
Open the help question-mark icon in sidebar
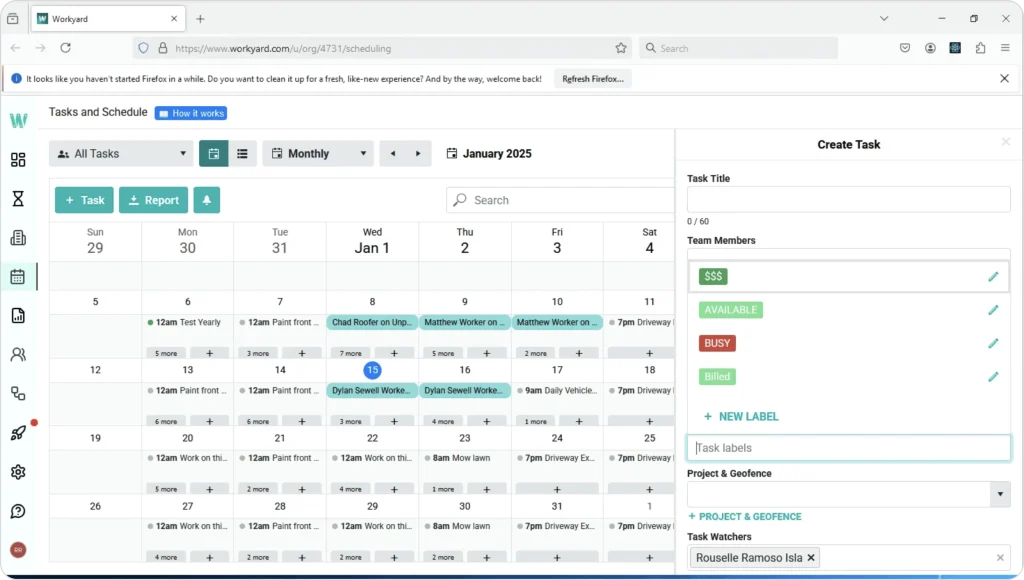point(18,511)
